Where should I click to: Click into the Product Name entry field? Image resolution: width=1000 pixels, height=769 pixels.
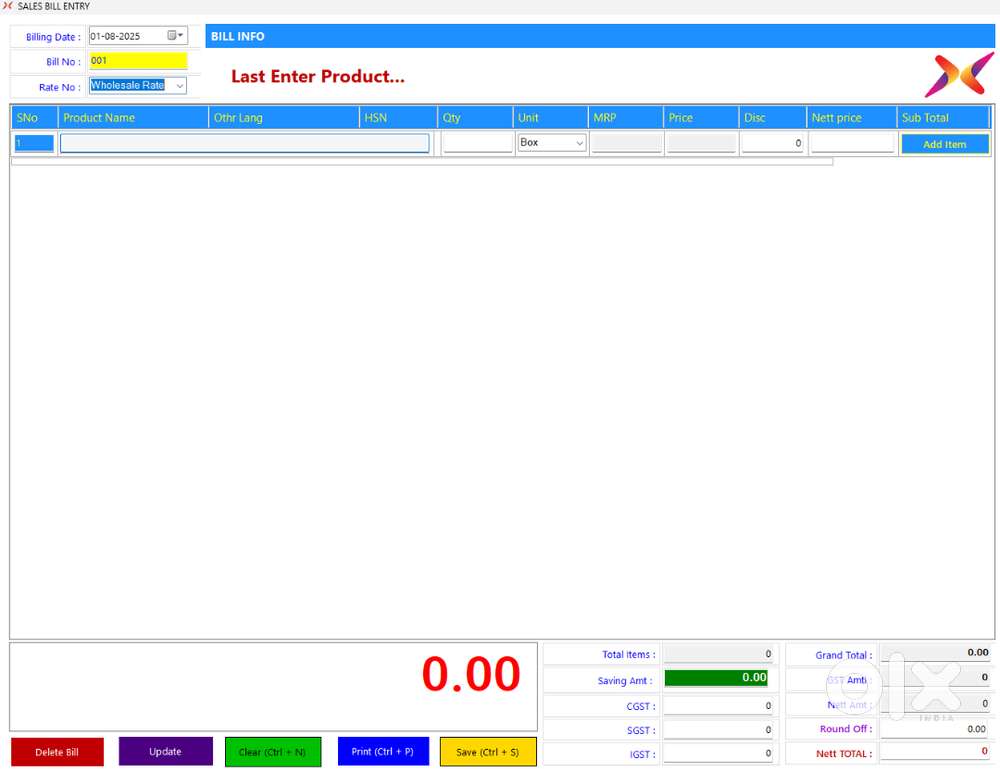click(245, 143)
